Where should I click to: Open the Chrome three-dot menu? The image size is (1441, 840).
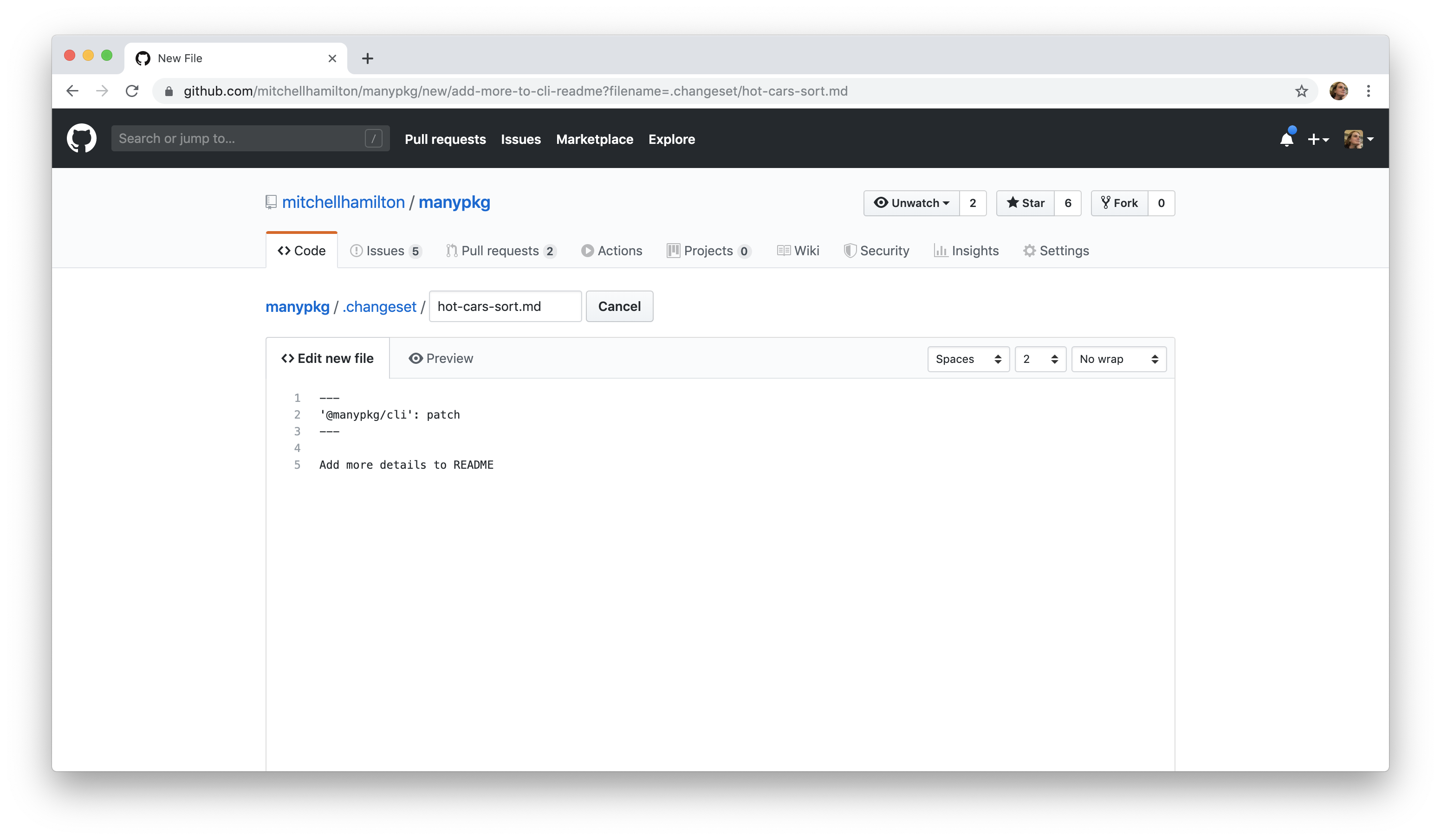pos(1369,91)
